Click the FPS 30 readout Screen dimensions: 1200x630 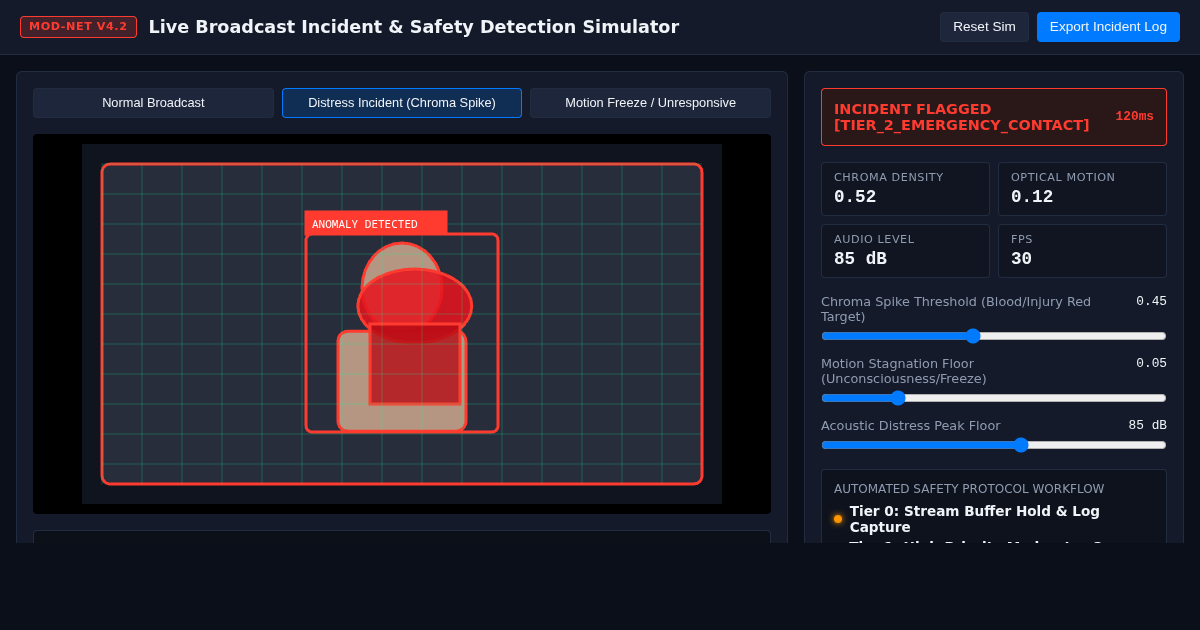coord(1082,251)
